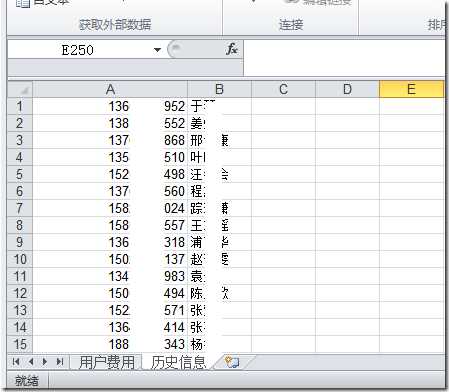This screenshot has height=392, width=449.
Task: Select row 13 header
Action: tap(20, 310)
